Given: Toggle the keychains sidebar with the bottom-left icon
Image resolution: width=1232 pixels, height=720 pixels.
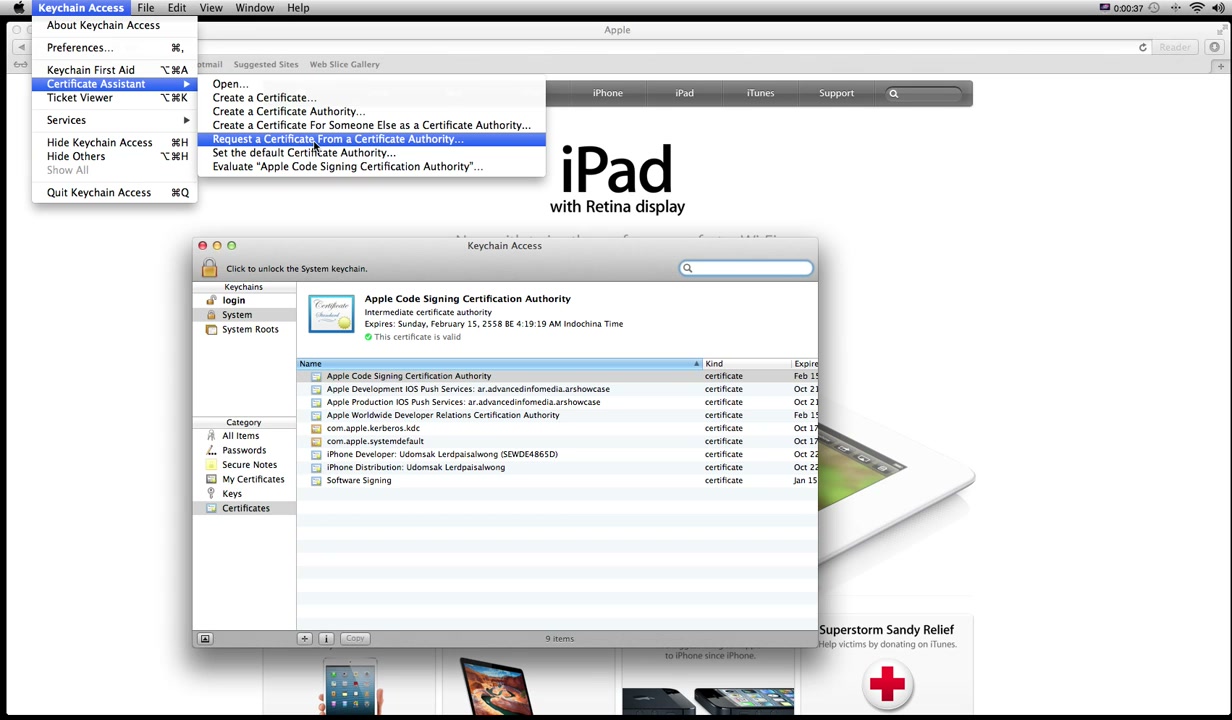Looking at the screenshot, I should tap(205, 638).
